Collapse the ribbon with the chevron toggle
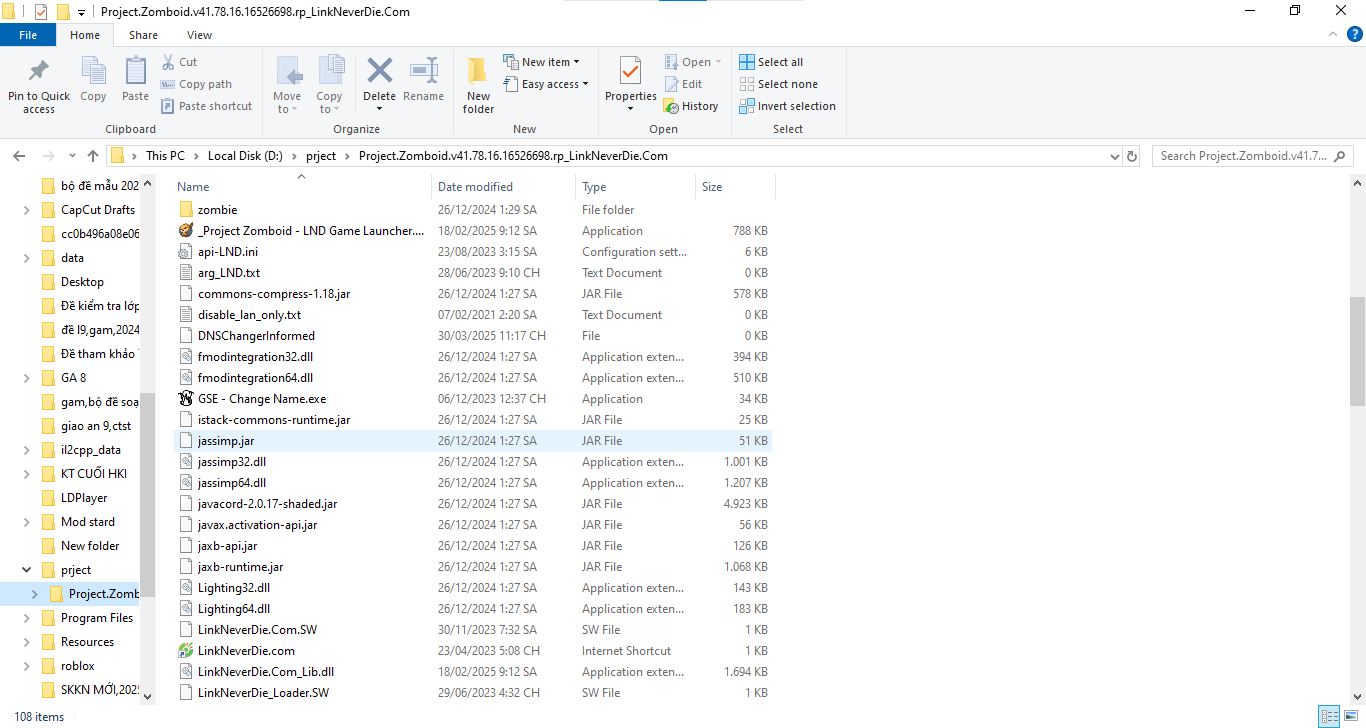1366x728 pixels. click(x=1332, y=33)
